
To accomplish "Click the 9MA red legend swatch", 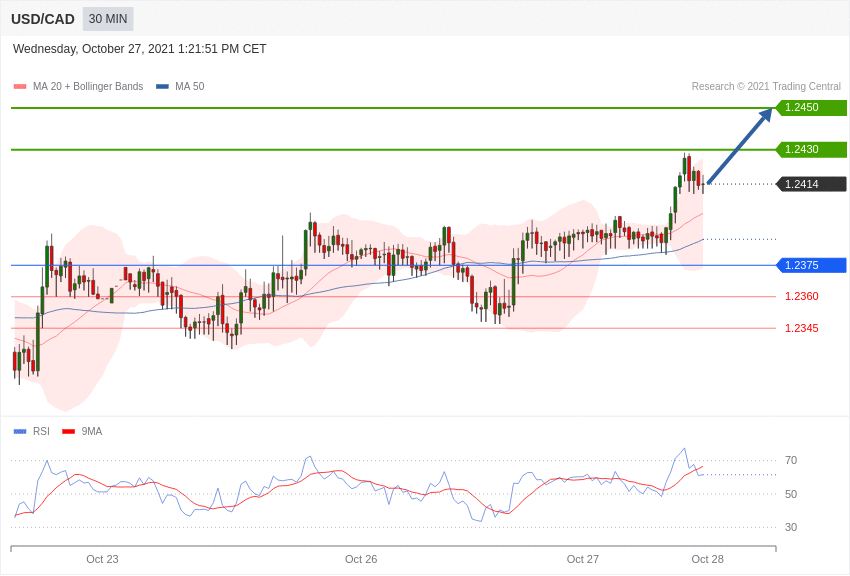I will 69,432.
